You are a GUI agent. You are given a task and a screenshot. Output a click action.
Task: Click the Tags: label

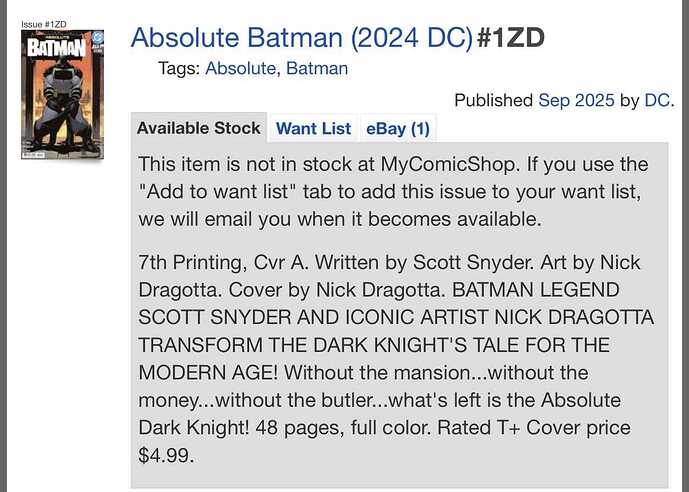pyautogui.click(x=179, y=69)
